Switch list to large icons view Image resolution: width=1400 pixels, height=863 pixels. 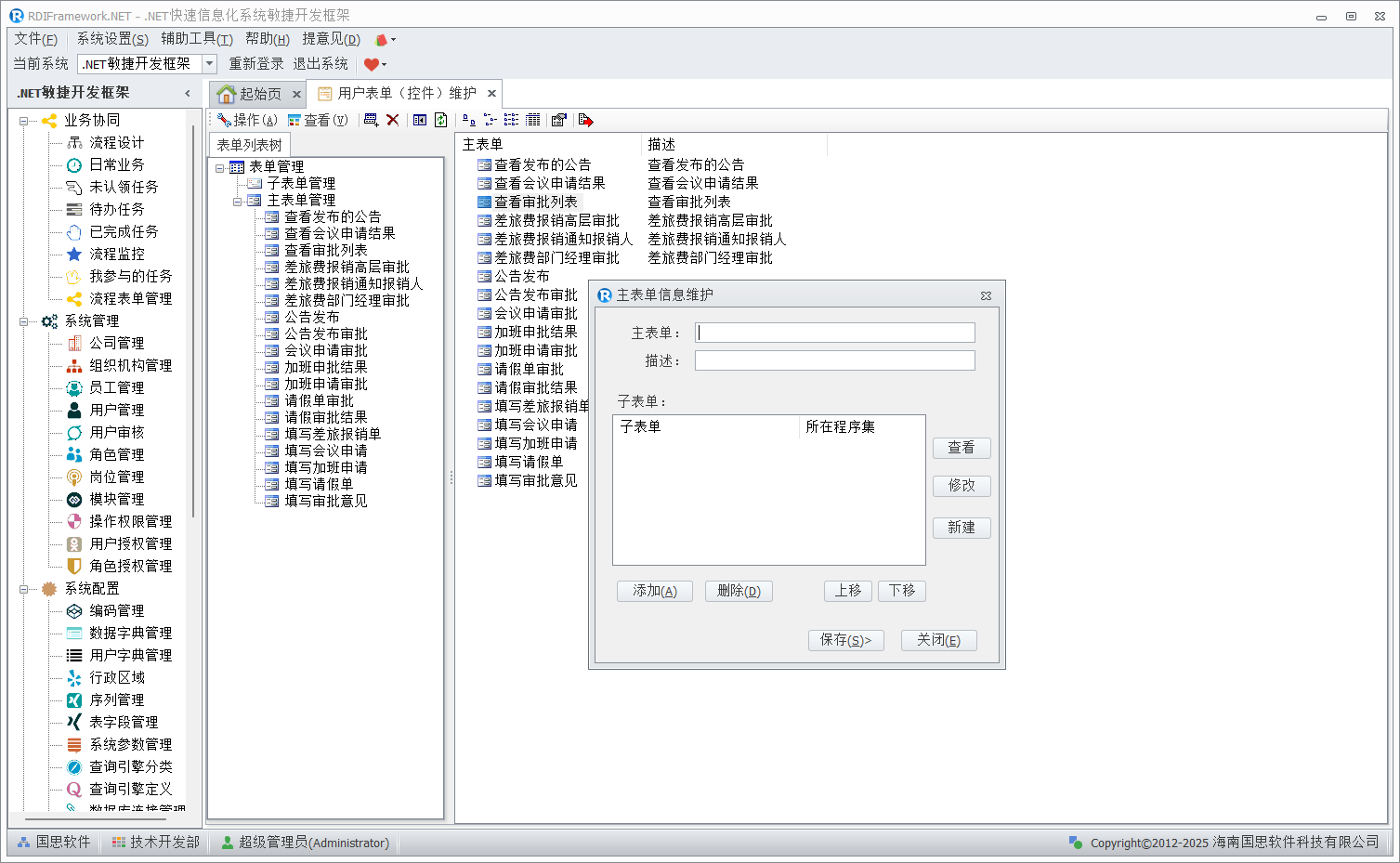(468, 120)
